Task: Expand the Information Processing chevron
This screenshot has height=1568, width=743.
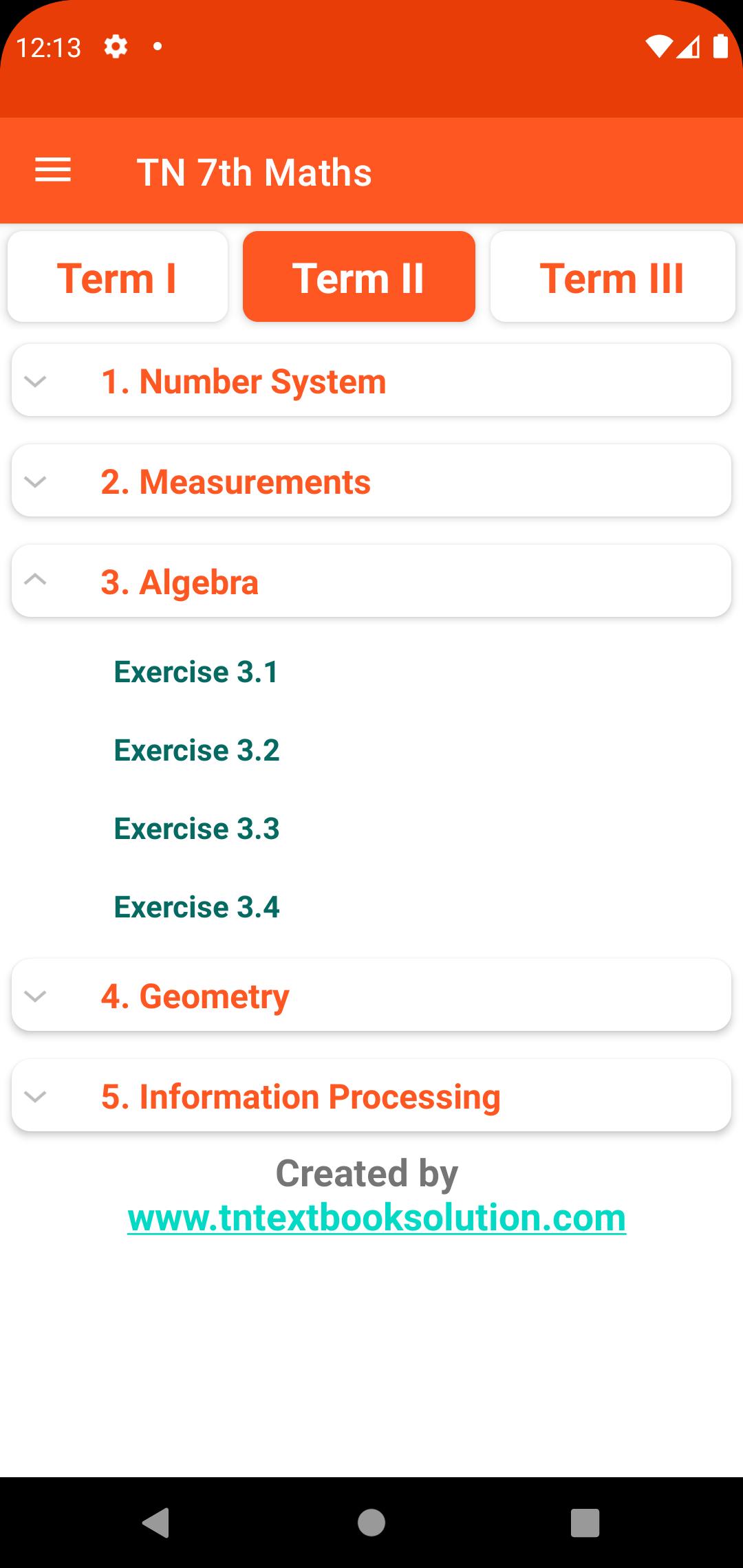Action: click(x=35, y=1096)
